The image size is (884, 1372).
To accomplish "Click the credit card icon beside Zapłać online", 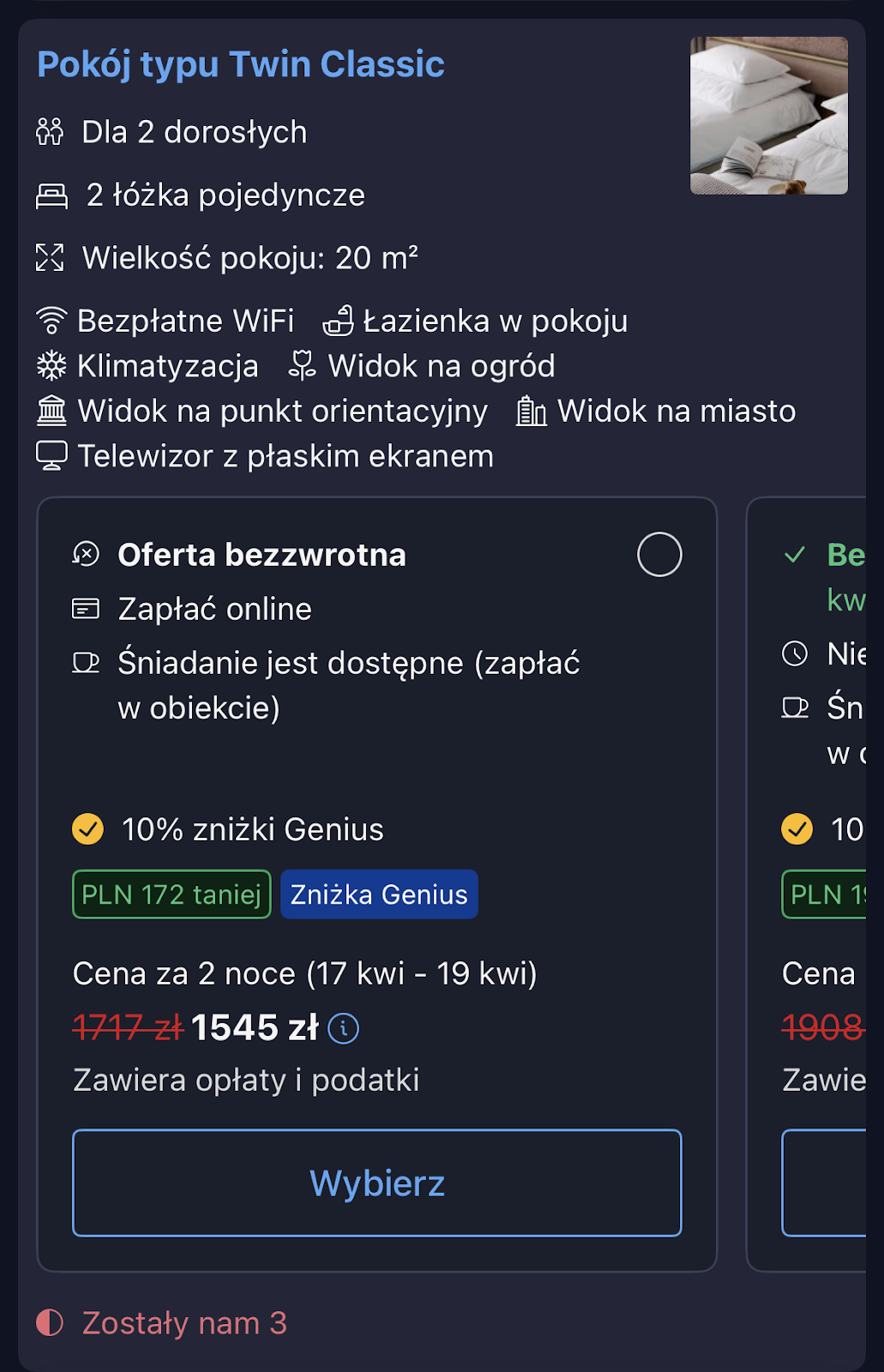I will [x=86, y=609].
